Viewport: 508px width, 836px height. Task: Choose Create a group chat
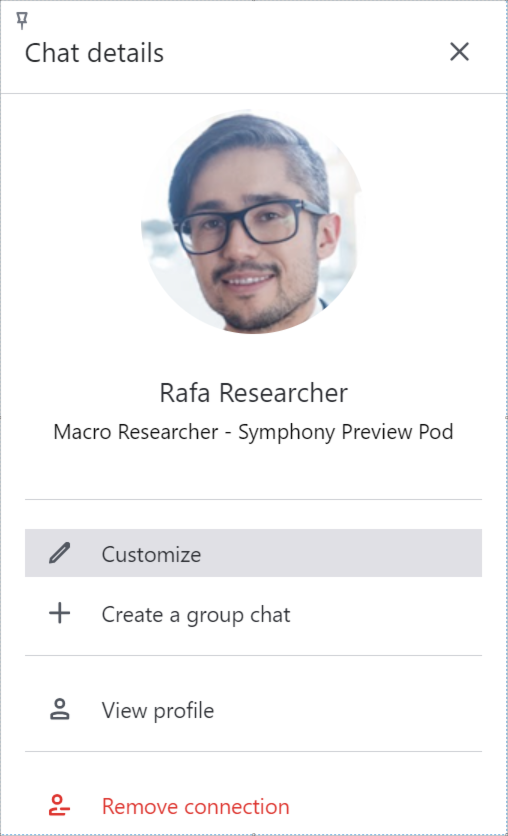coord(196,615)
